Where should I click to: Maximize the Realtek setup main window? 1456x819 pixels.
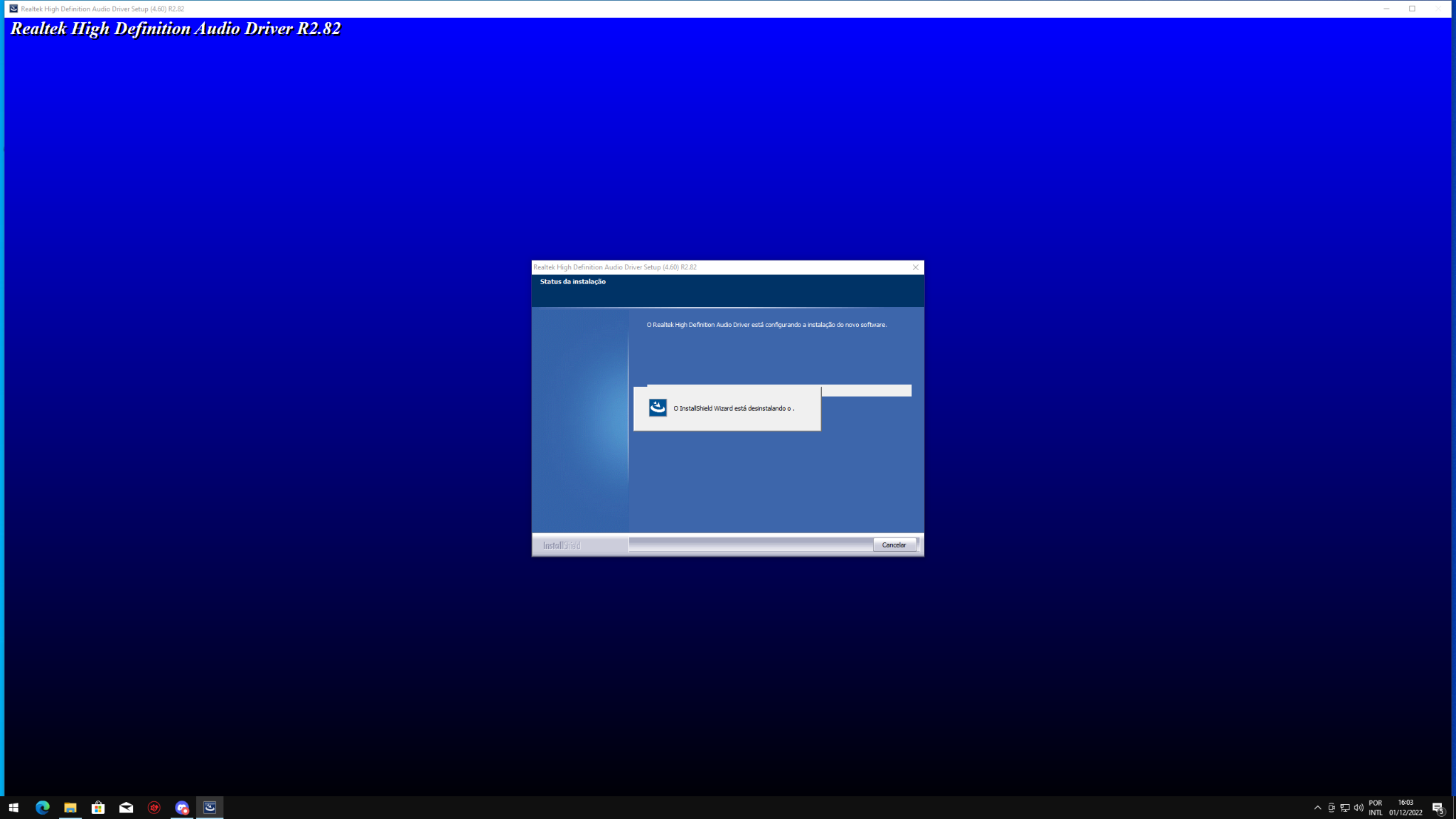click(1412, 9)
